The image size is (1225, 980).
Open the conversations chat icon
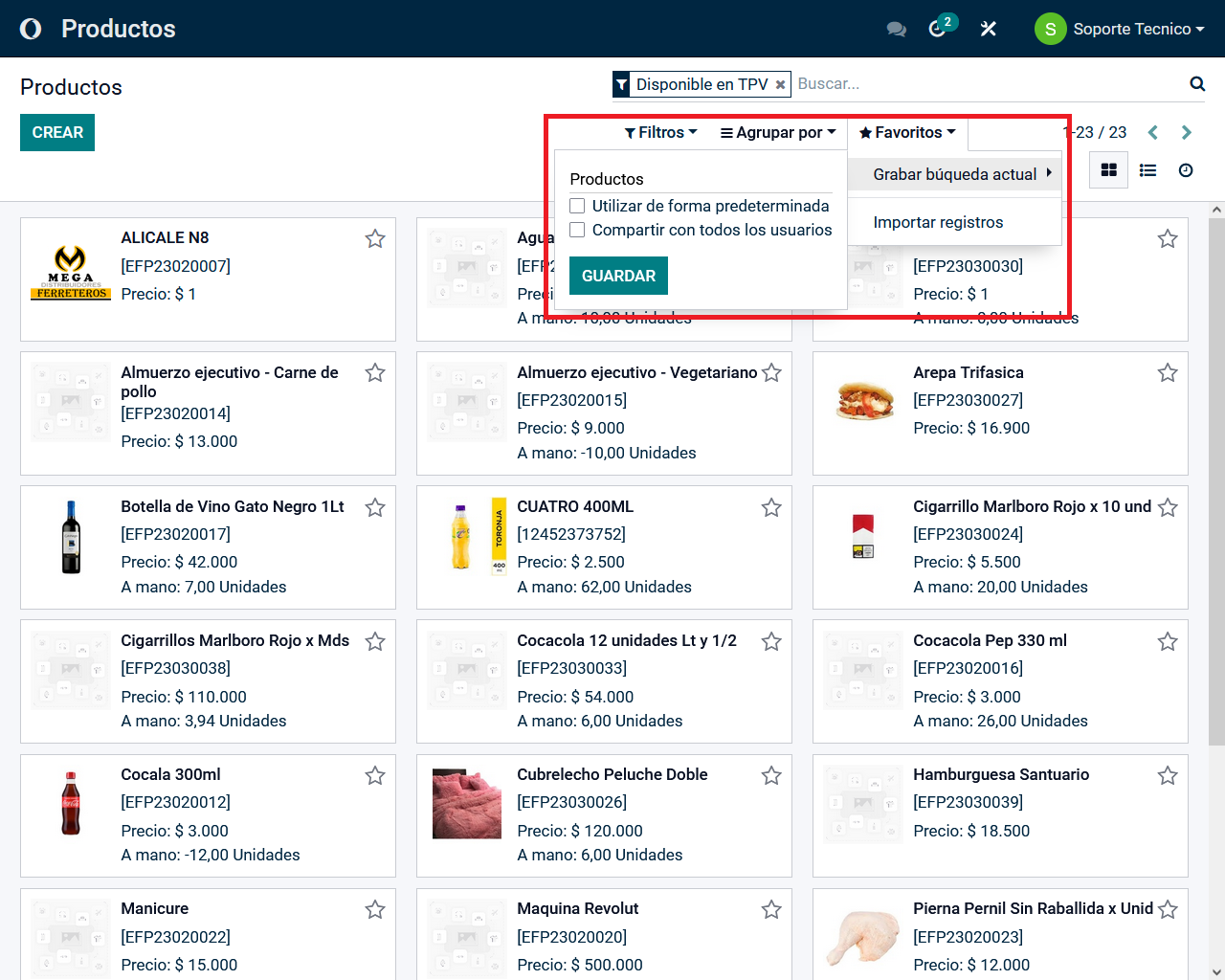pyautogui.click(x=896, y=29)
